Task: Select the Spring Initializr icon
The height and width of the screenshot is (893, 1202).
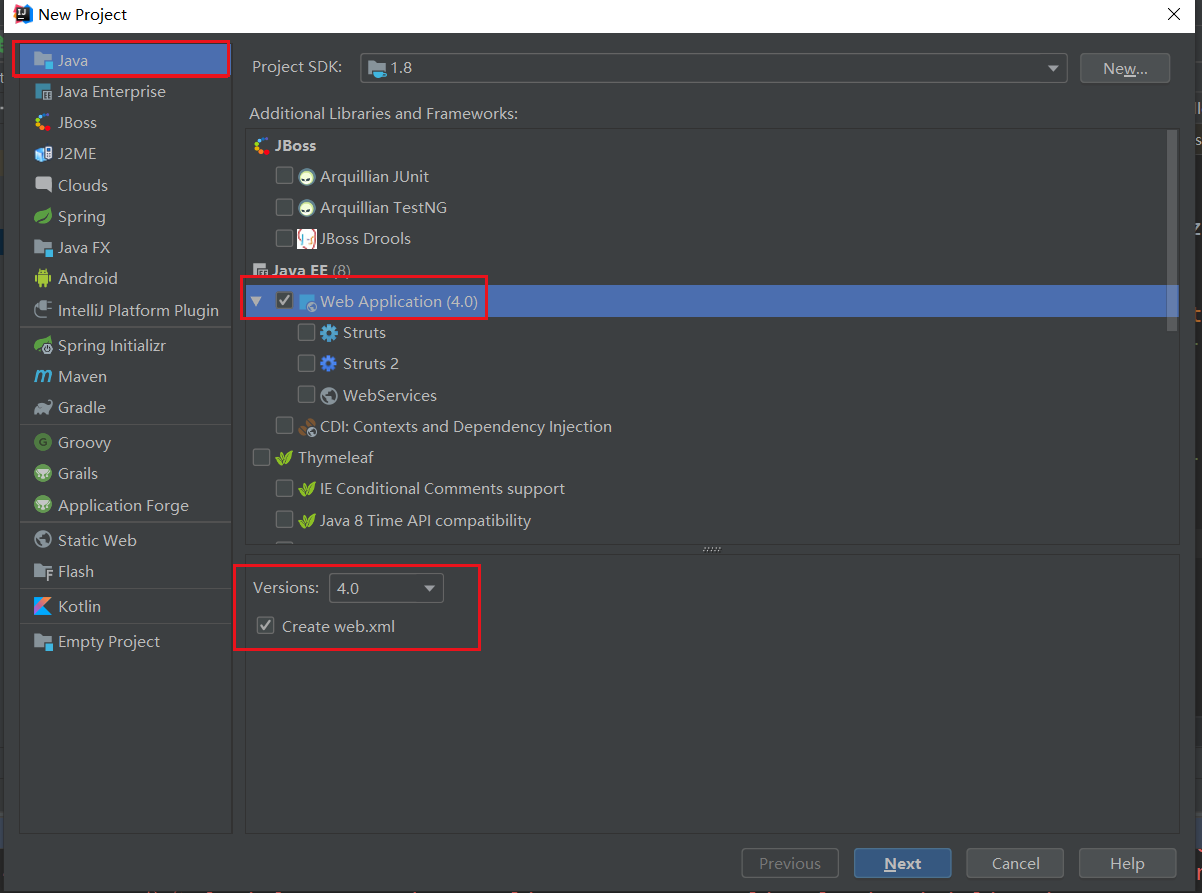Action: click(43, 345)
